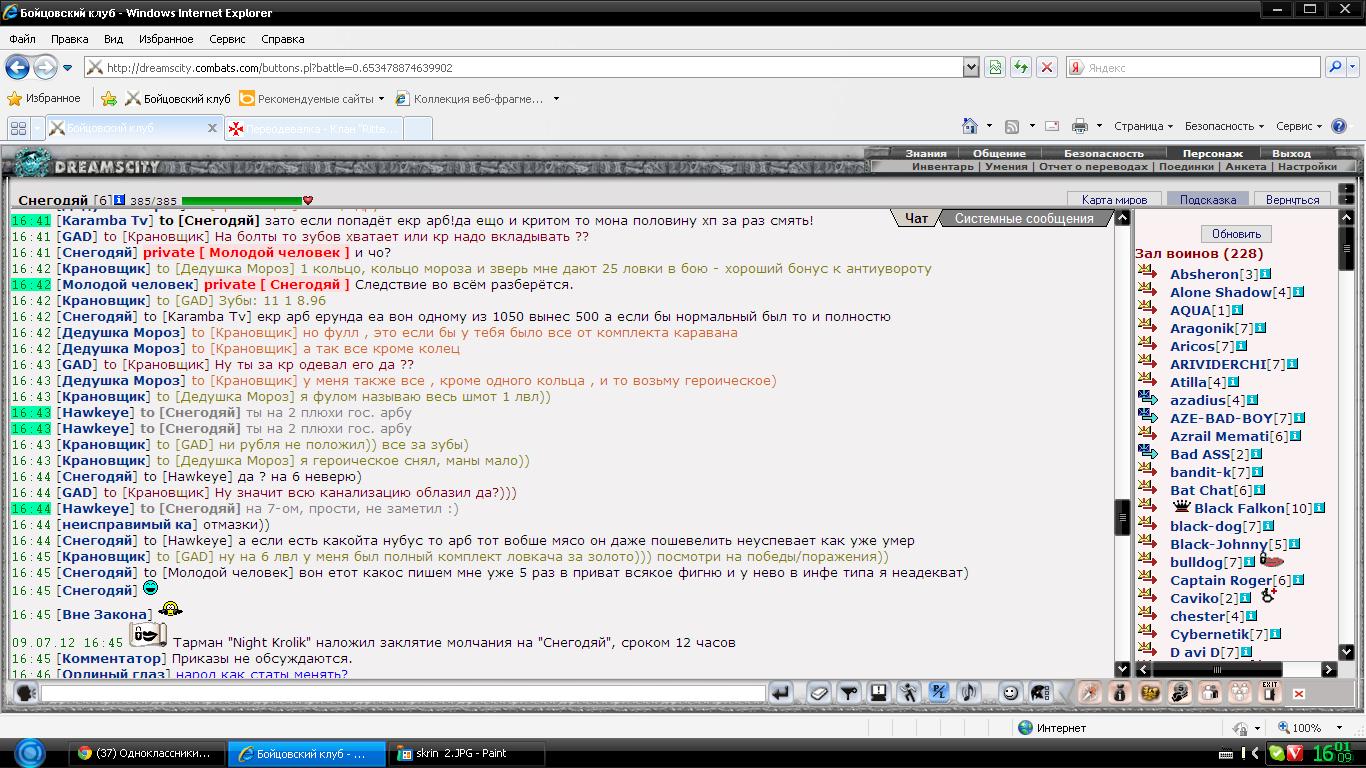This screenshot has height=768, width=1366.
Task: Open info icon next to Black Falkon[10]
Action: tap(1319, 508)
